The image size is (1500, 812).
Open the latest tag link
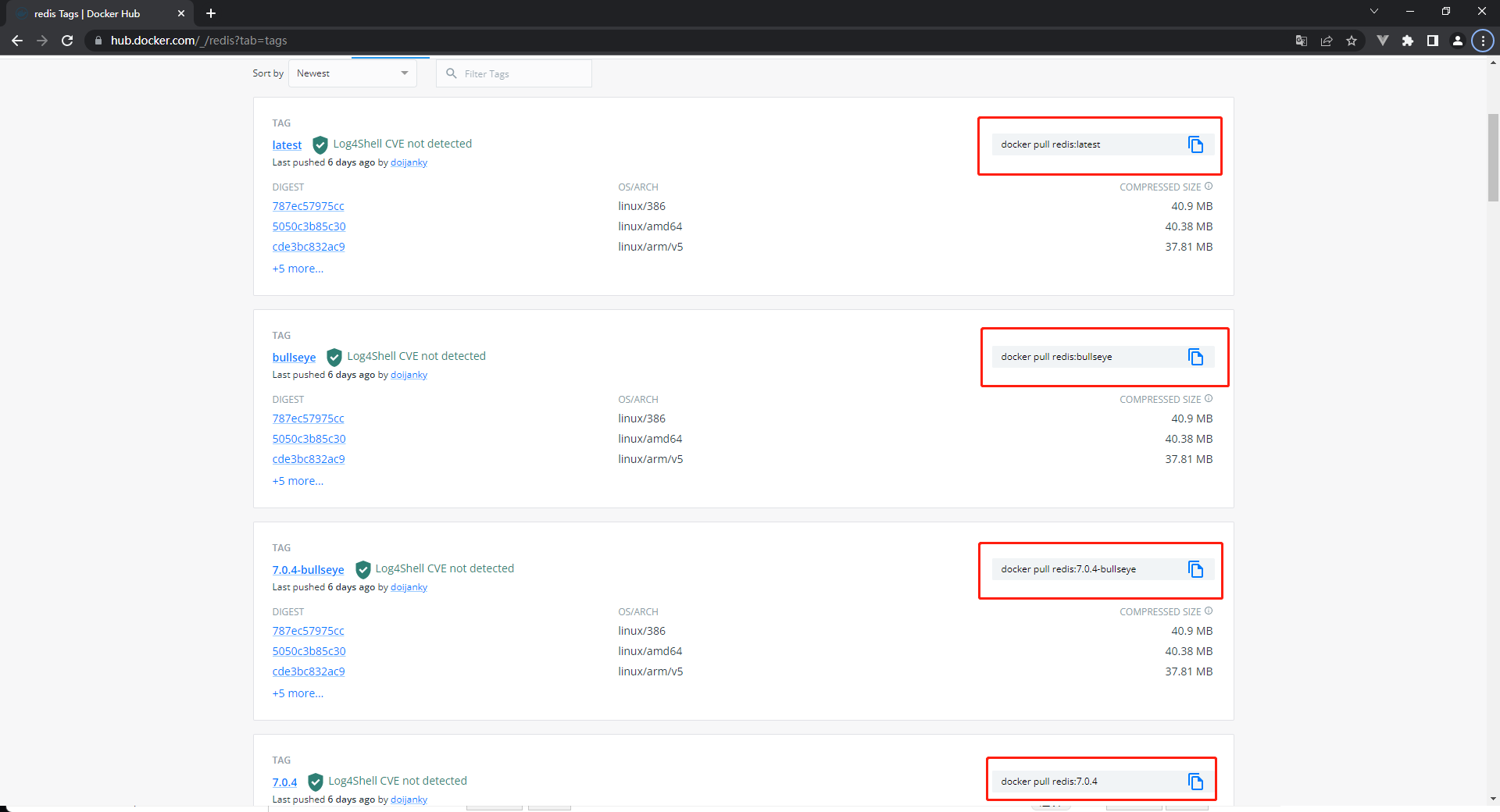(287, 145)
